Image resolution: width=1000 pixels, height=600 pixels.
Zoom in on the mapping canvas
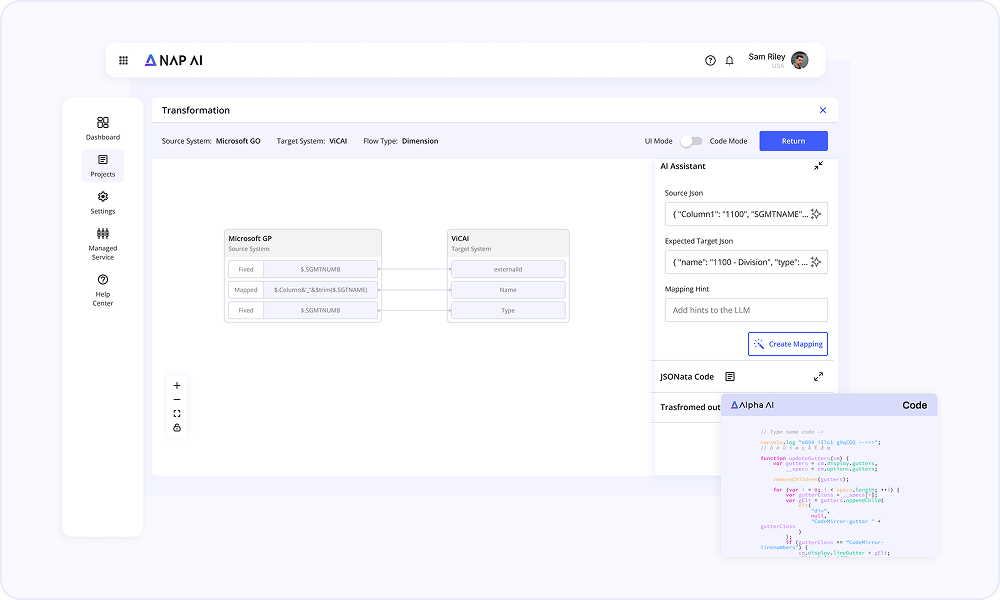(x=177, y=386)
